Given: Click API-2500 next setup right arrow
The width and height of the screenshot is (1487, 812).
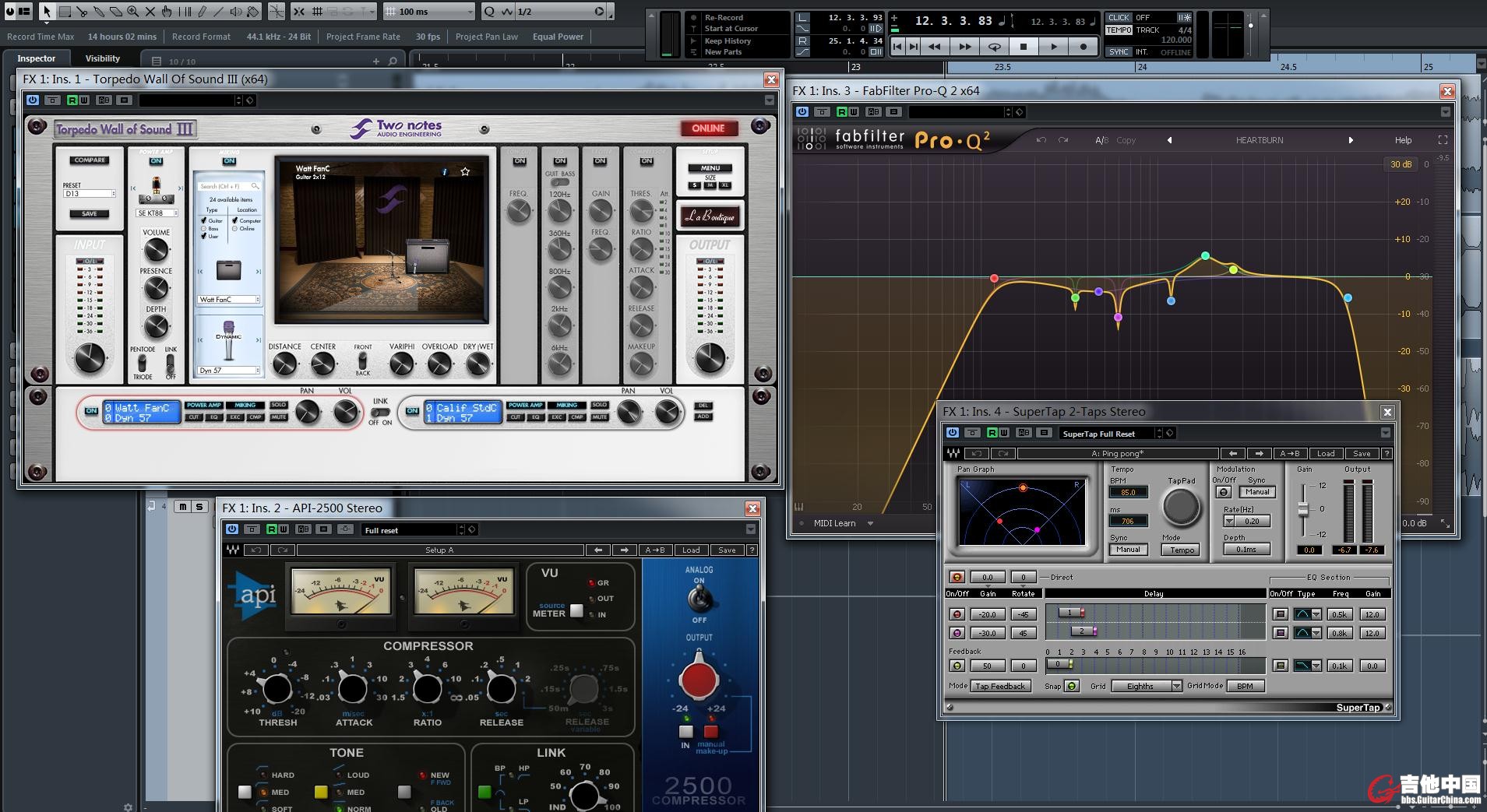Looking at the screenshot, I should pyautogui.click(x=624, y=550).
